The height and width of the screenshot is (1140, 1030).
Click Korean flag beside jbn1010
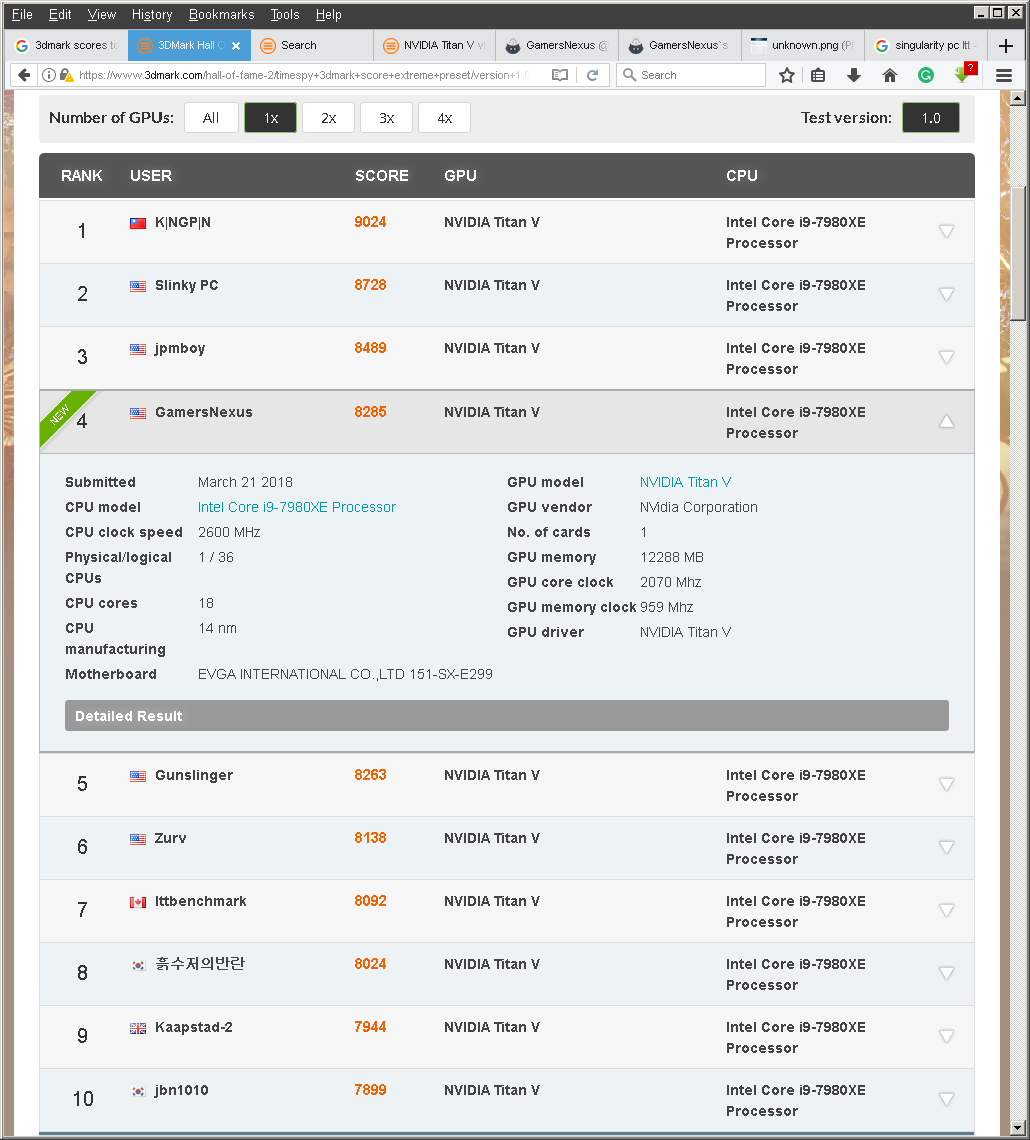(138, 1091)
